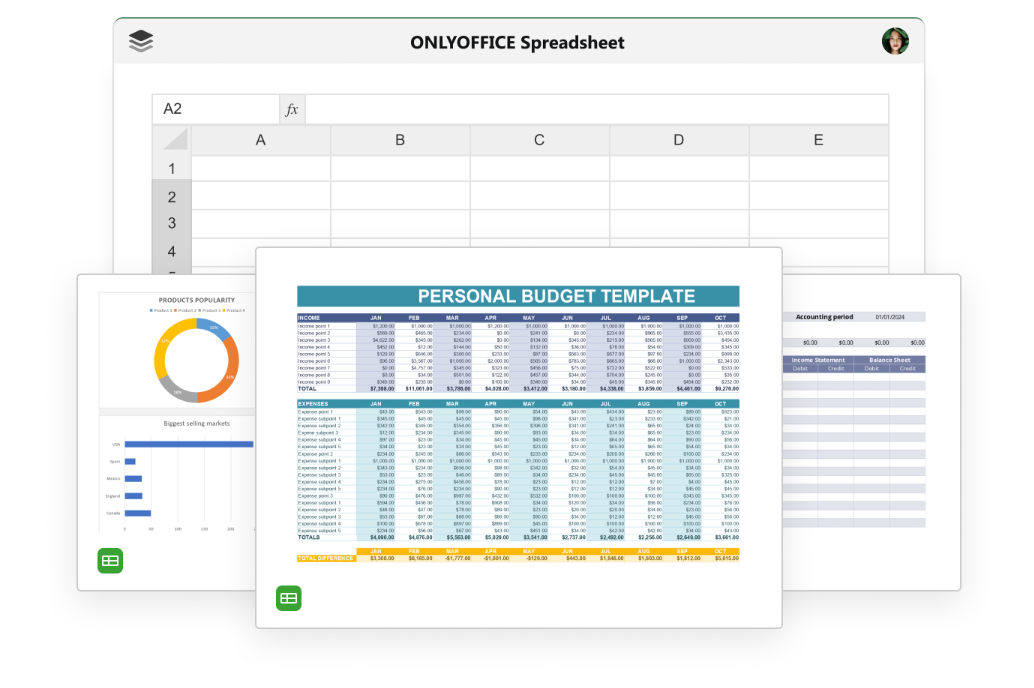The height and width of the screenshot is (688, 1034).
Task: Click cell A2 in the grid
Action: [261, 196]
